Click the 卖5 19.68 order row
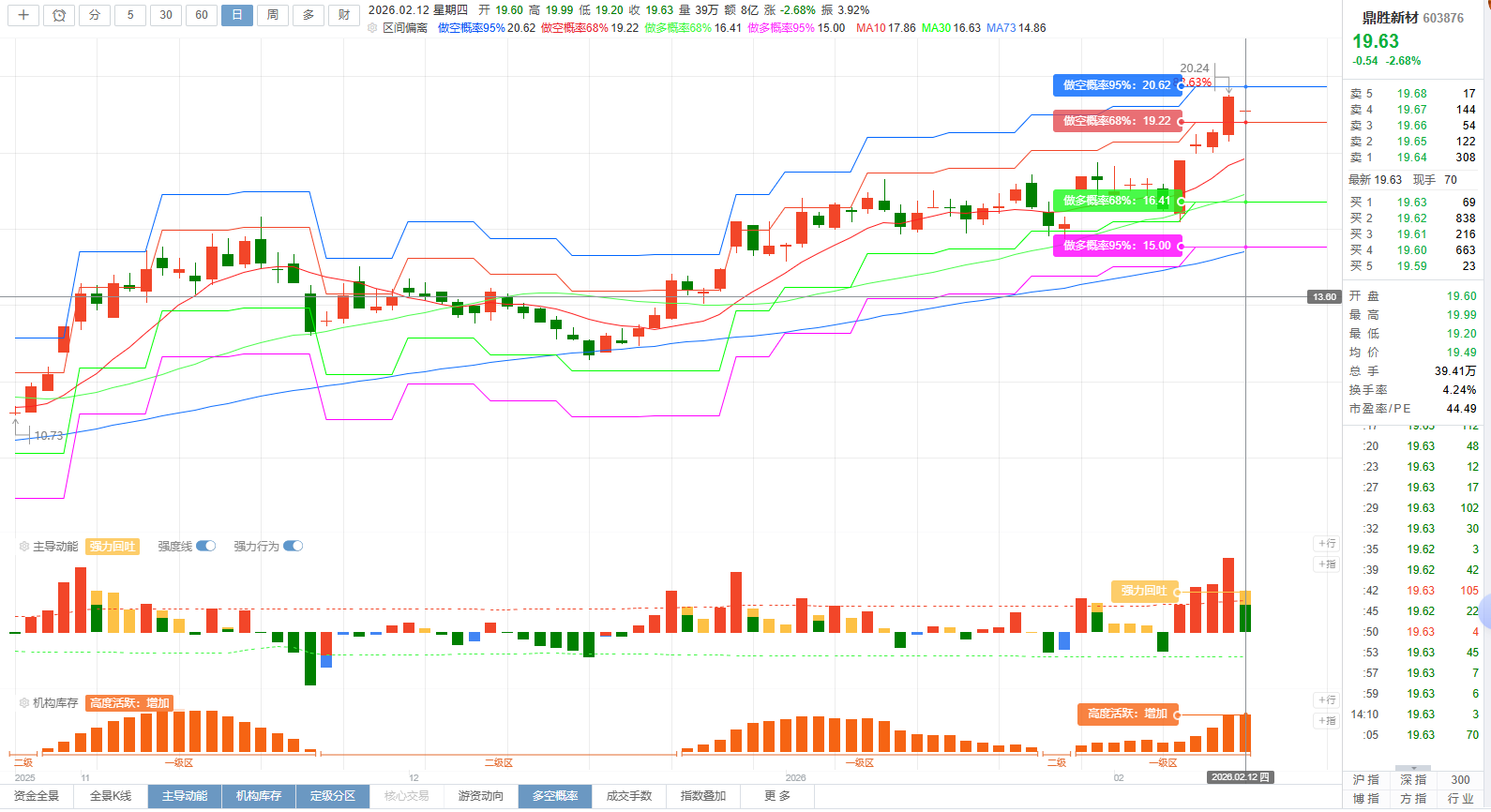 pos(1412,94)
